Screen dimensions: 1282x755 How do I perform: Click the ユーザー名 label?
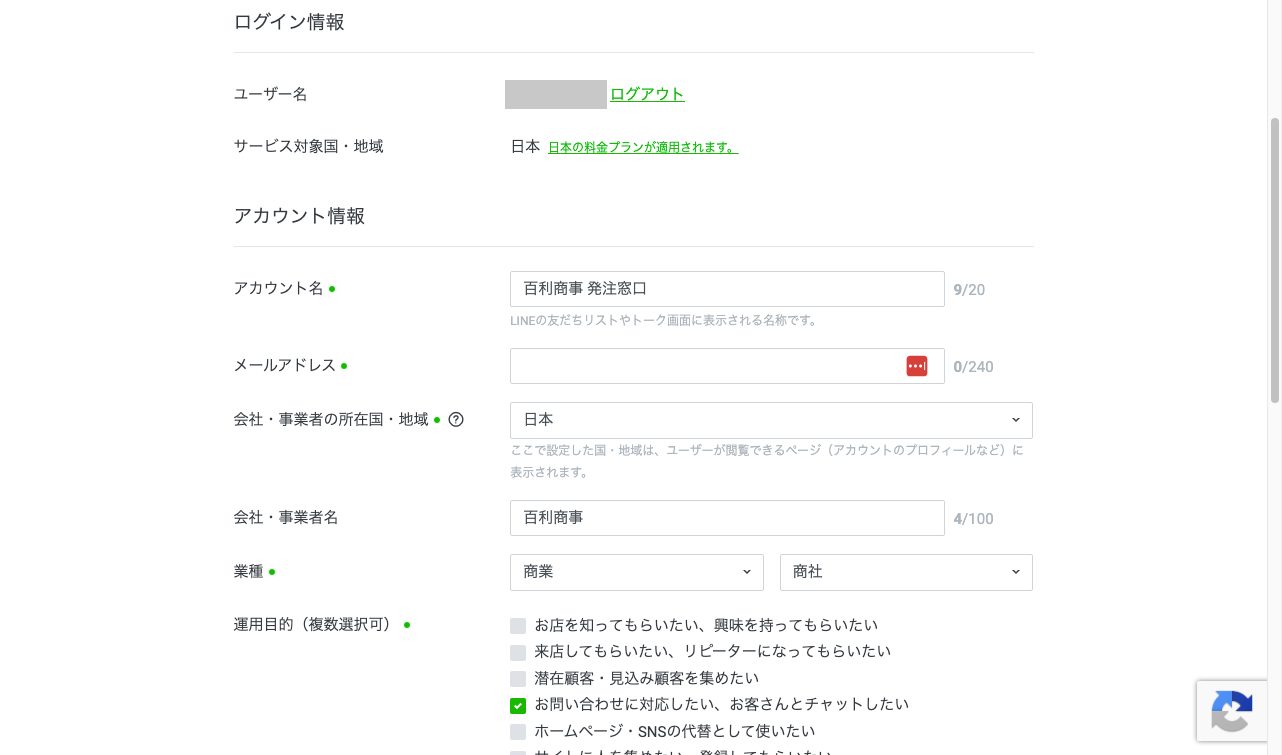pyautogui.click(x=271, y=94)
